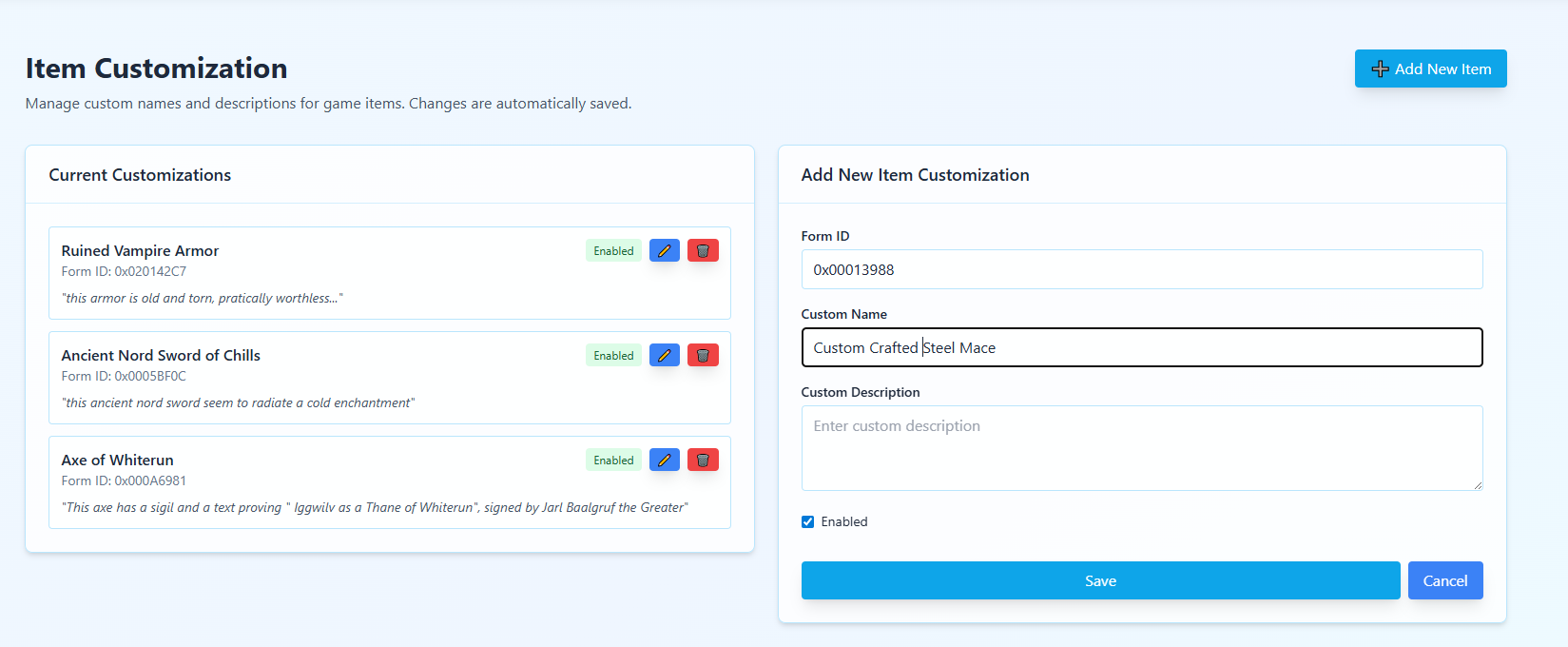Viewport: 1568px width, 647px height.
Task: Select the Ruined Vampire Armor description text
Action: click(x=203, y=299)
